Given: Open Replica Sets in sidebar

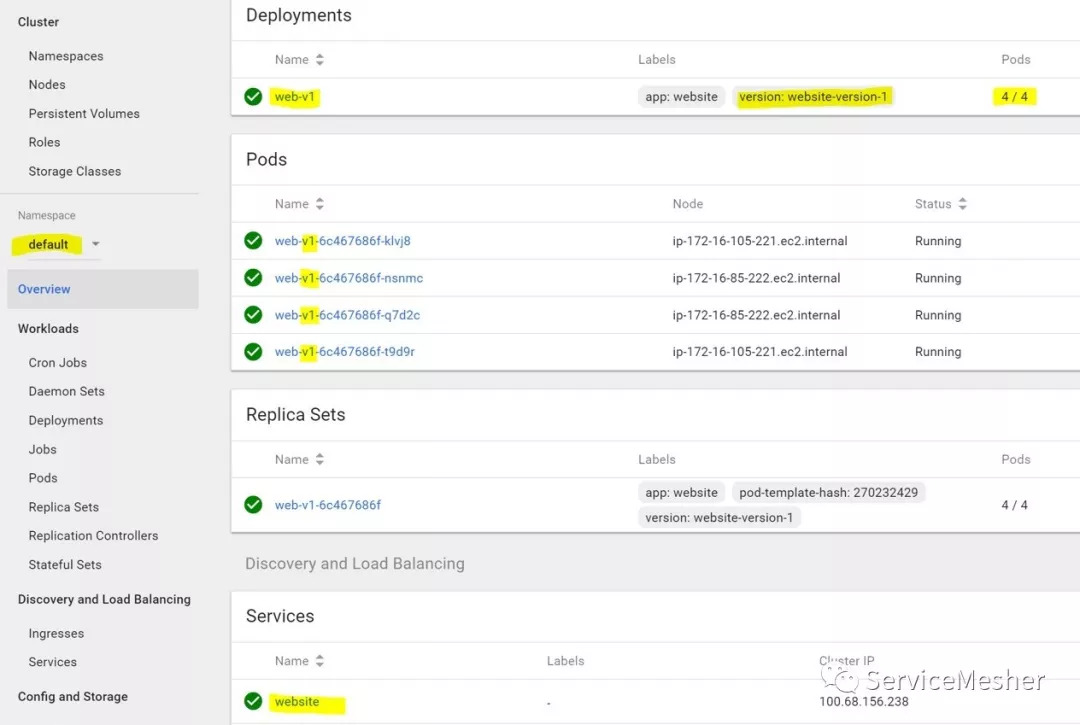Looking at the screenshot, I should [63, 507].
